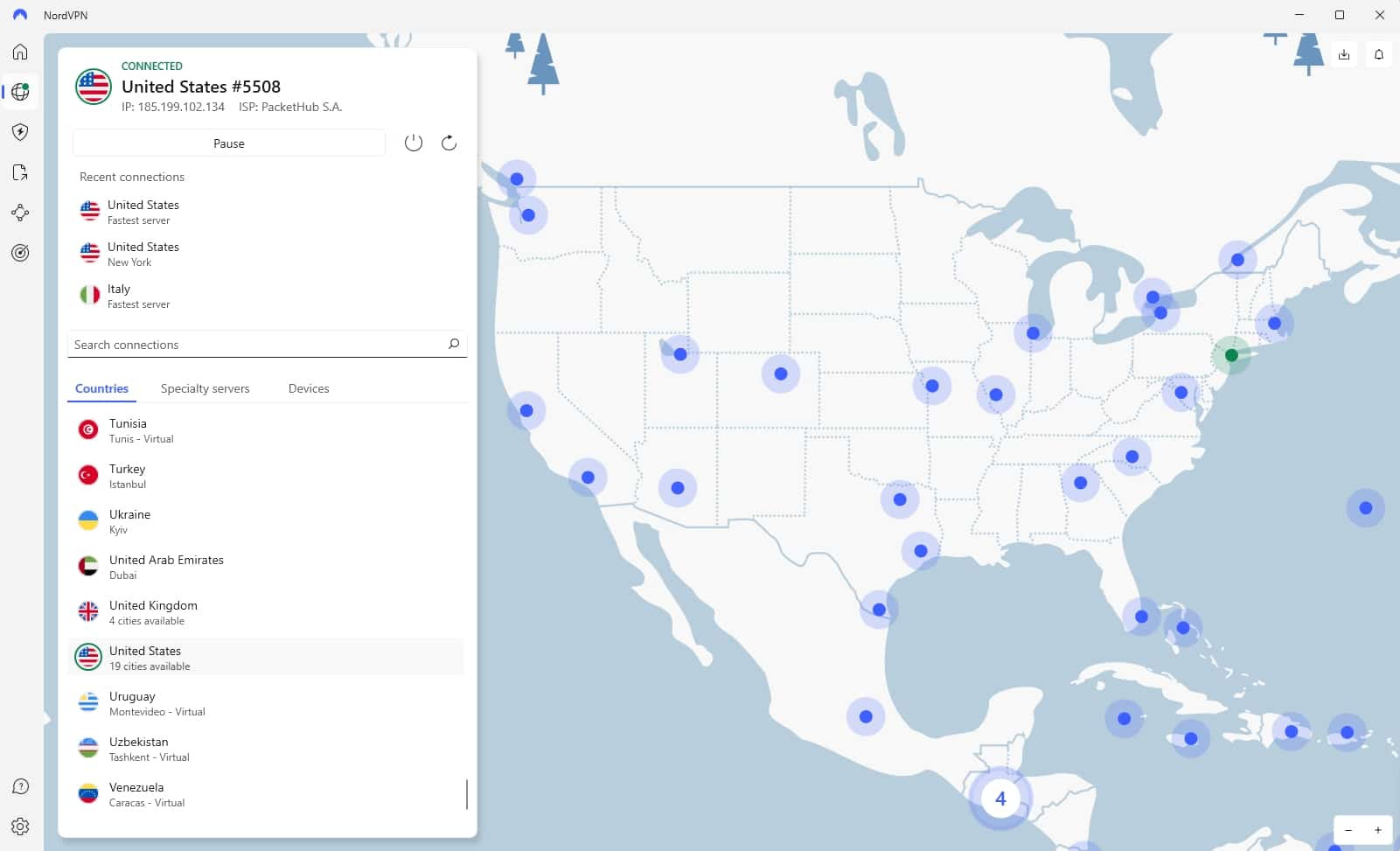Click the Tunisia flag icon
The height and width of the screenshot is (851, 1400).
(88, 429)
